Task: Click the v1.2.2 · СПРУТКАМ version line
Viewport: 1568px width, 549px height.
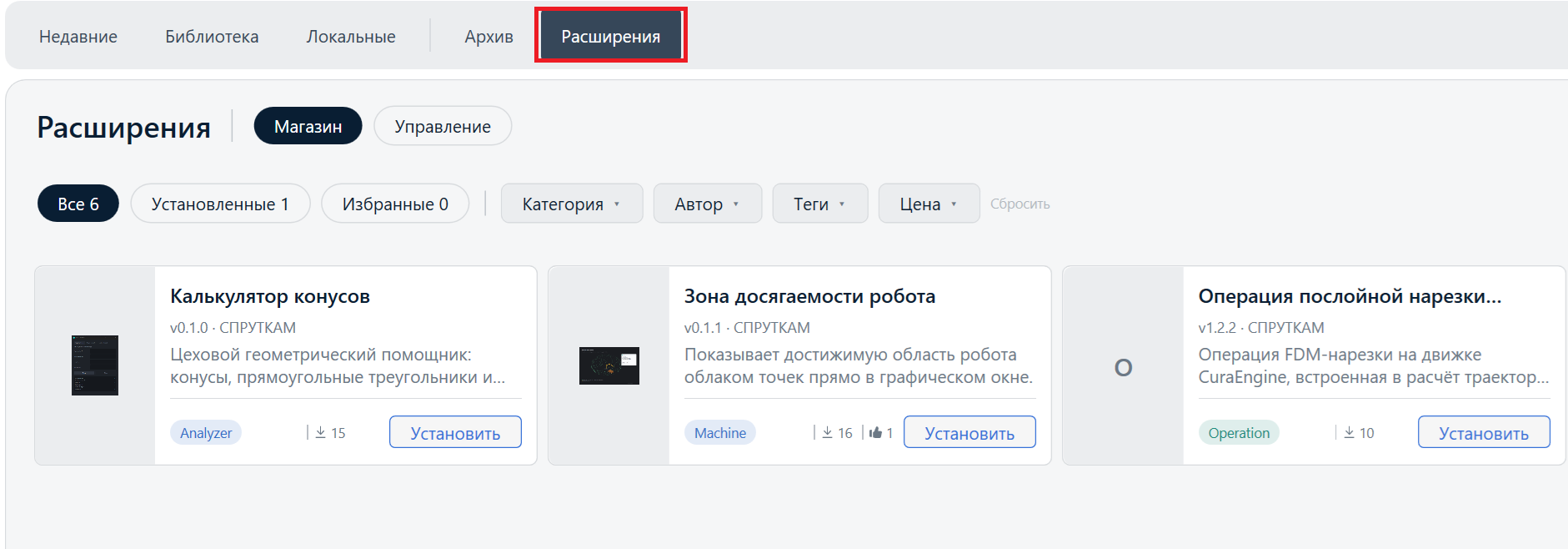Action: pos(1261,328)
